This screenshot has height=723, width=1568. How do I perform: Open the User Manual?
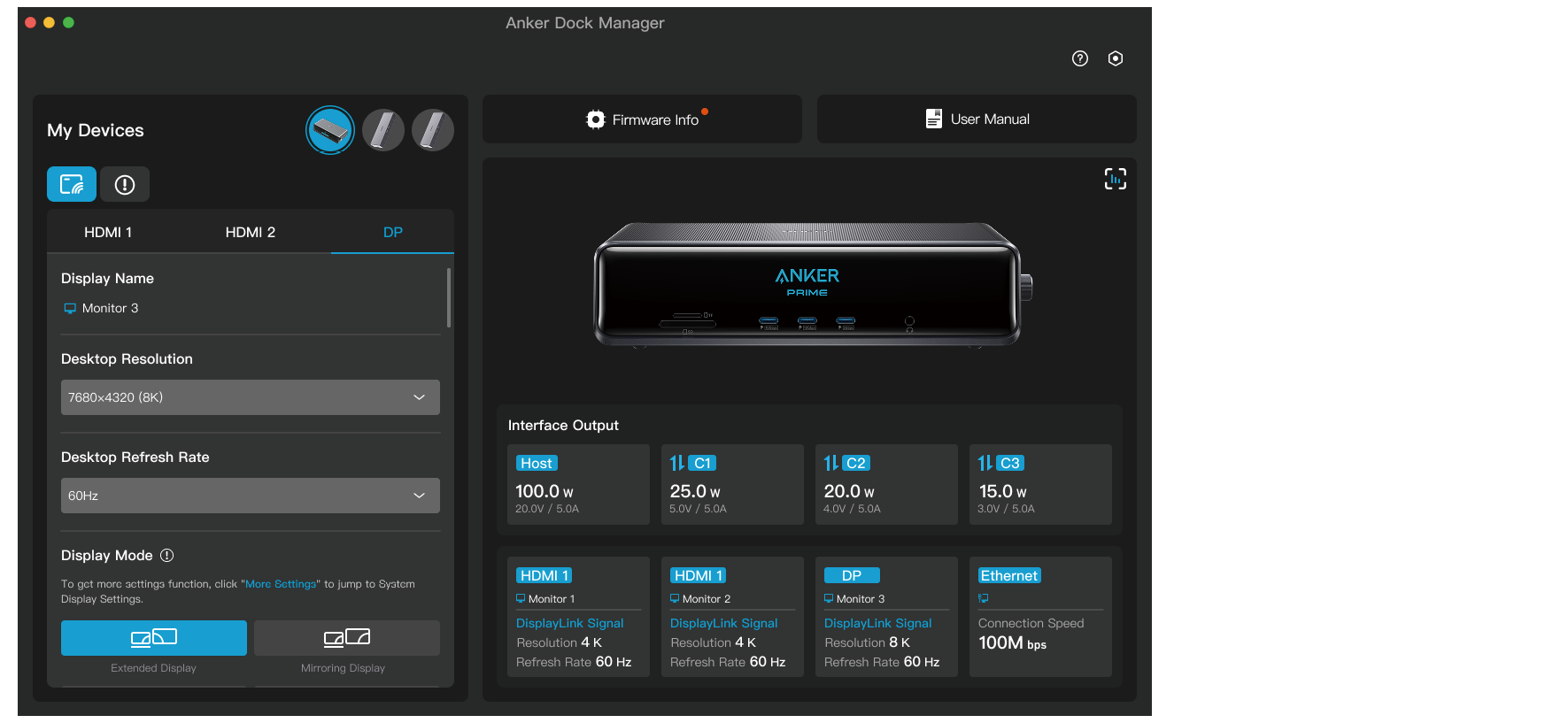pos(977,119)
